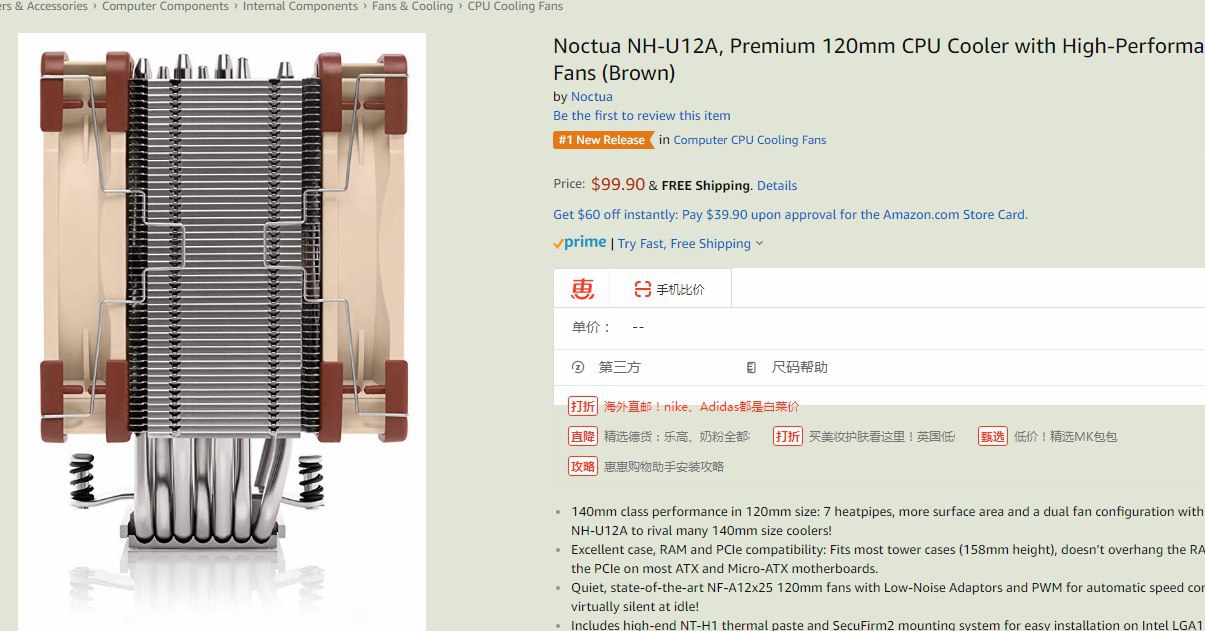Click the 攻略 red tag icon

point(583,466)
